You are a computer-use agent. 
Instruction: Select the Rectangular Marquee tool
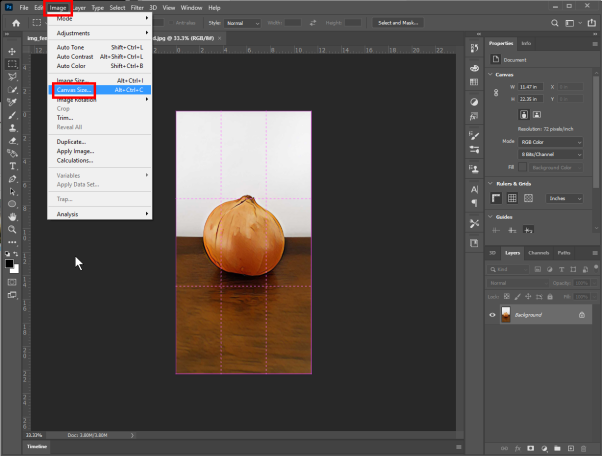pyautogui.click(x=12, y=64)
